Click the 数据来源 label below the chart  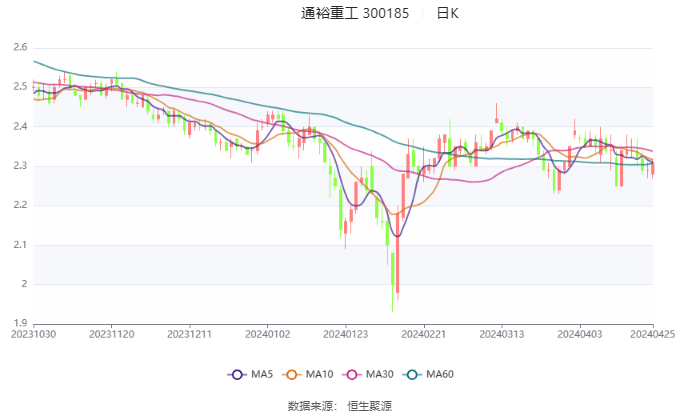[x=309, y=405]
